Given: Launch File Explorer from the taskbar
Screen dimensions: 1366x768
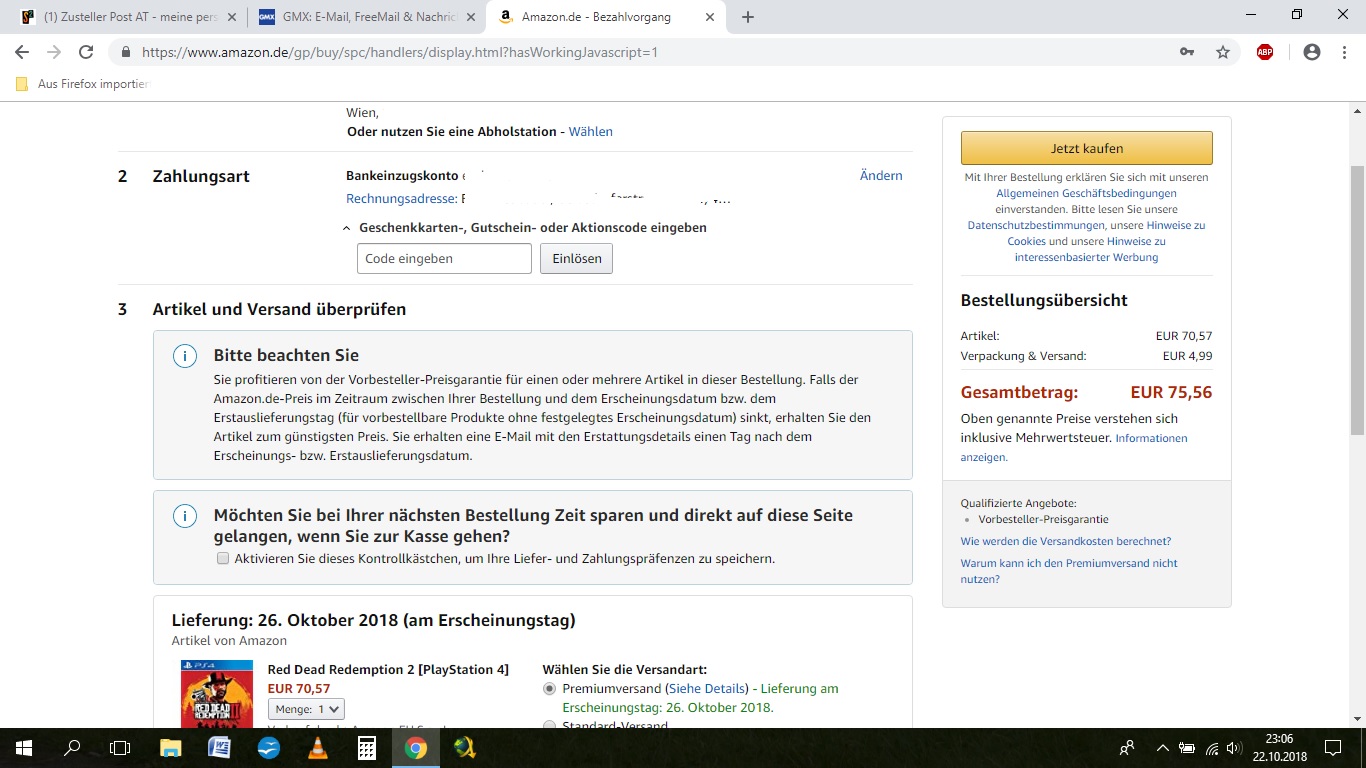Looking at the screenshot, I should coord(171,748).
